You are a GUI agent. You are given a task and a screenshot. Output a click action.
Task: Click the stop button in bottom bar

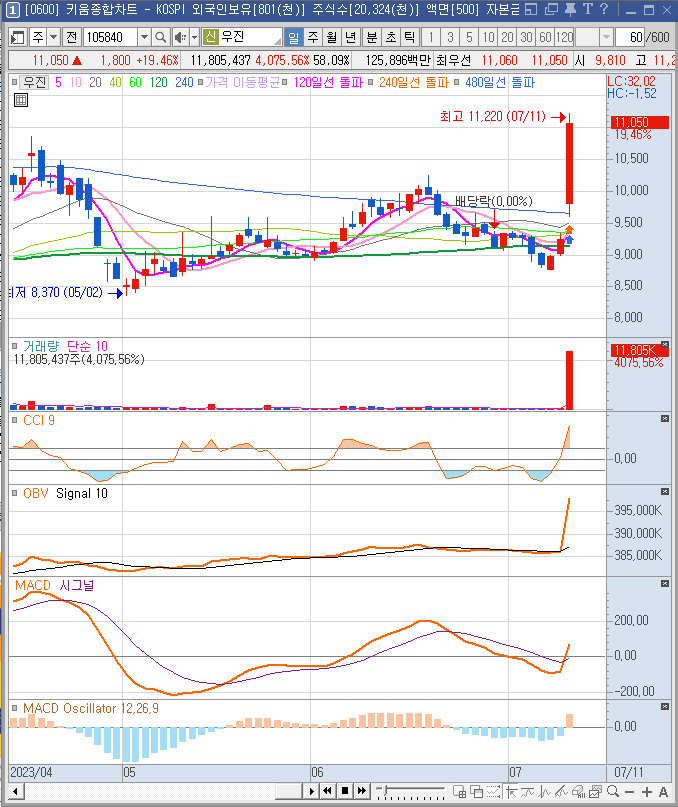coord(345,791)
